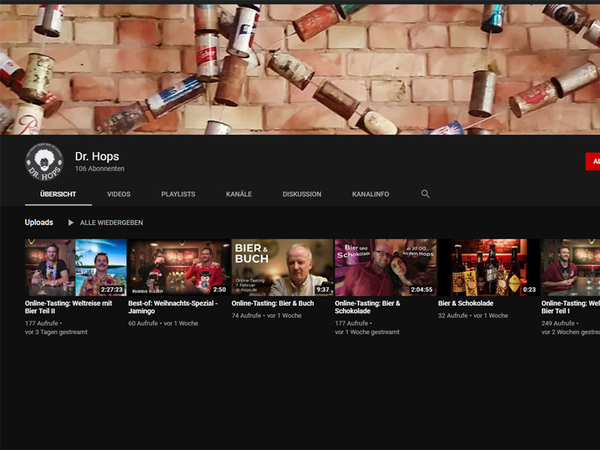
Task: Open the 2:04:55 Bier und Schokolade thumbnail
Action: (386, 267)
